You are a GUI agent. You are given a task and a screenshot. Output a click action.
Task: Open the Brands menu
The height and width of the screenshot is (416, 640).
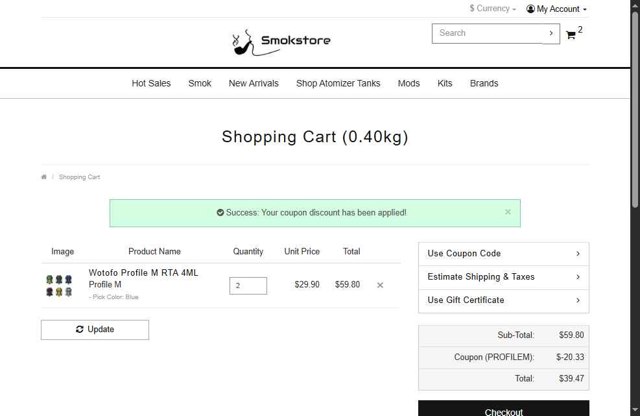pyautogui.click(x=484, y=83)
